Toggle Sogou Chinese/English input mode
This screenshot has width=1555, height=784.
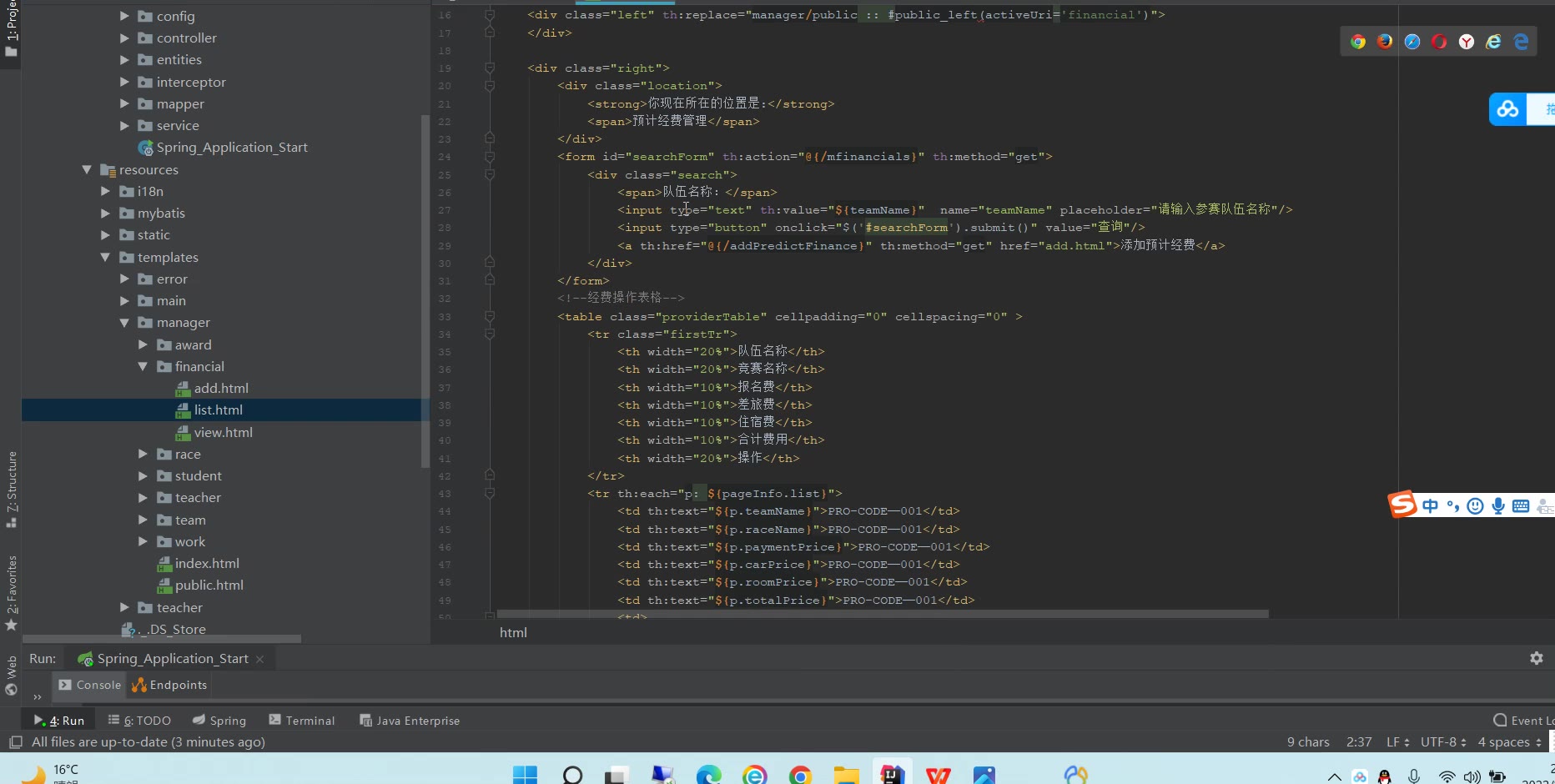(1431, 506)
